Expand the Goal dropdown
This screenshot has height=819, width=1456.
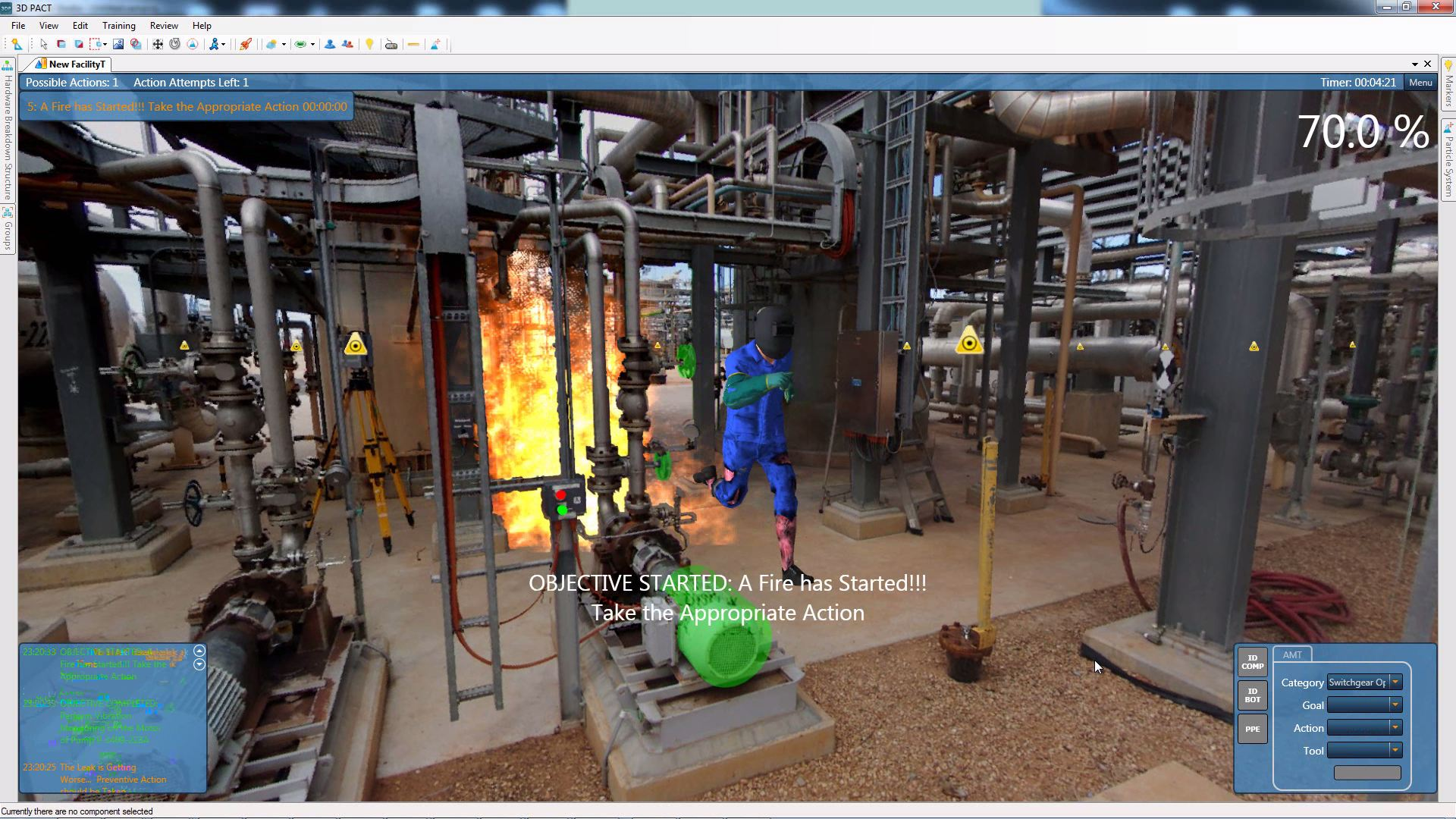tap(1395, 705)
